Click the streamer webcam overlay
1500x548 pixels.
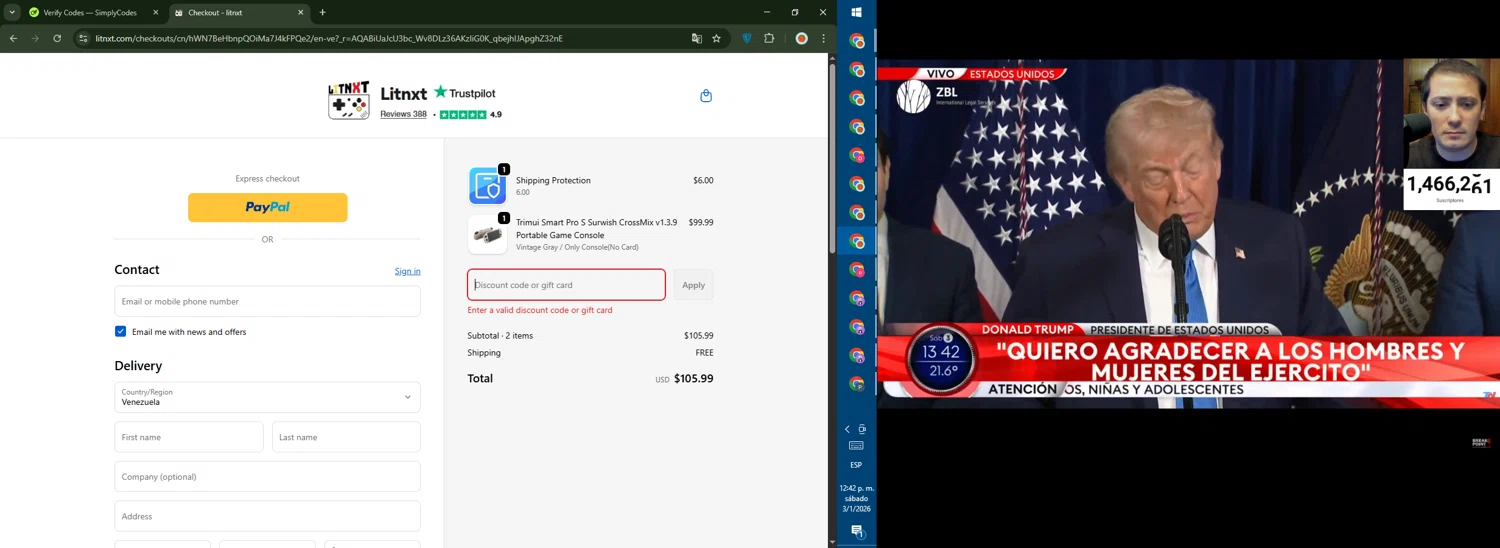pos(1451,114)
